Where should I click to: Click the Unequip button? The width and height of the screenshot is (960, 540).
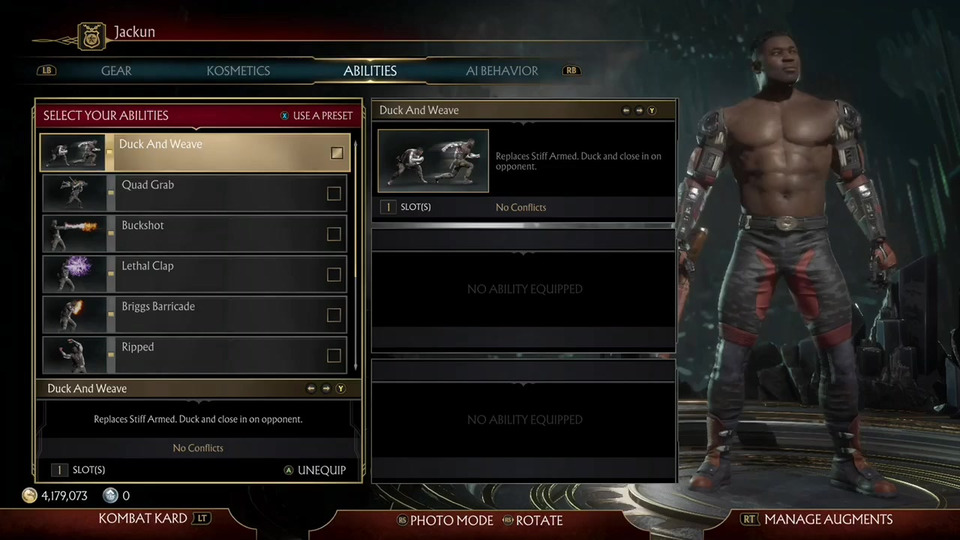click(315, 470)
